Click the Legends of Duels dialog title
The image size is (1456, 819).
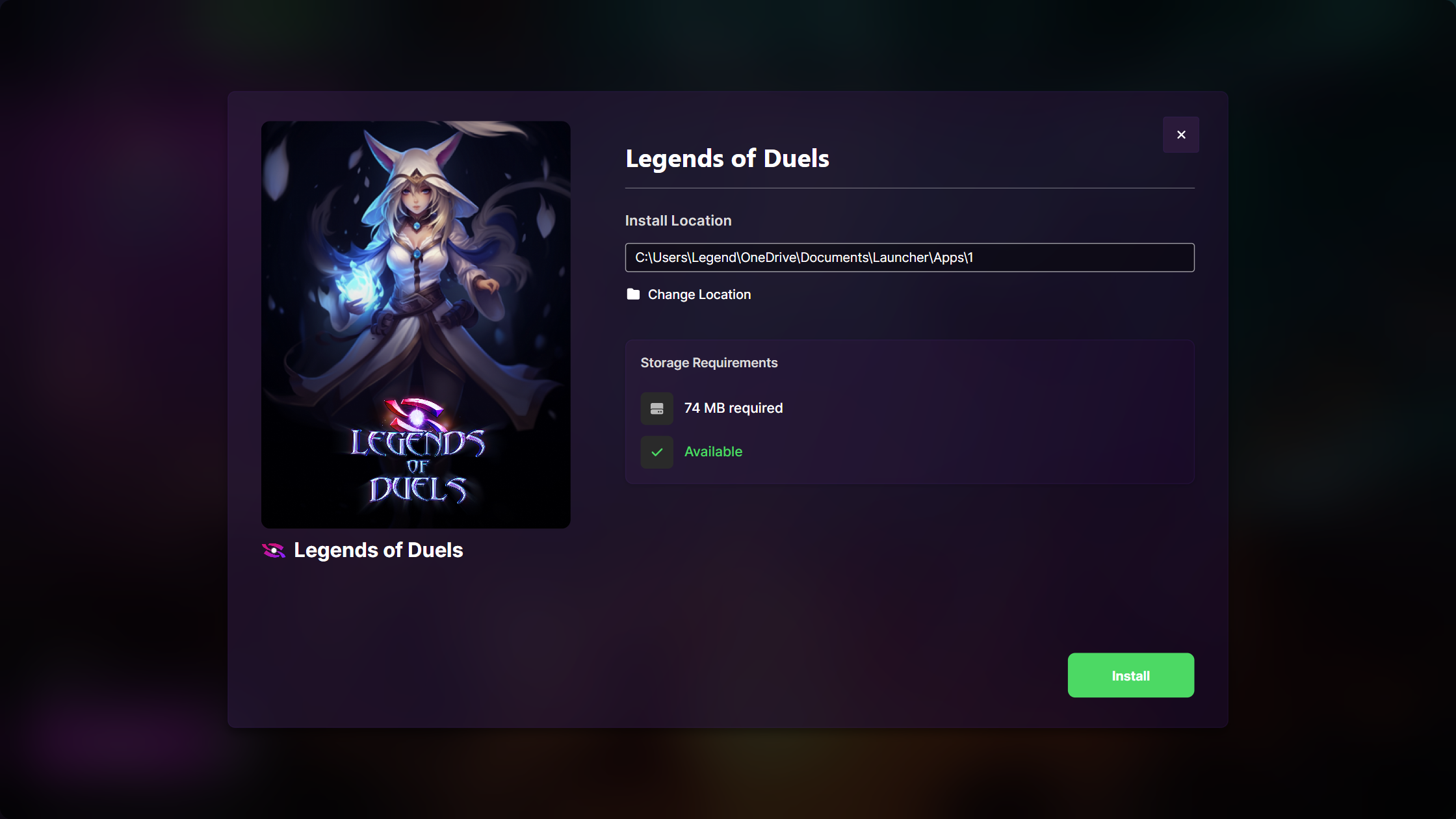tap(727, 159)
